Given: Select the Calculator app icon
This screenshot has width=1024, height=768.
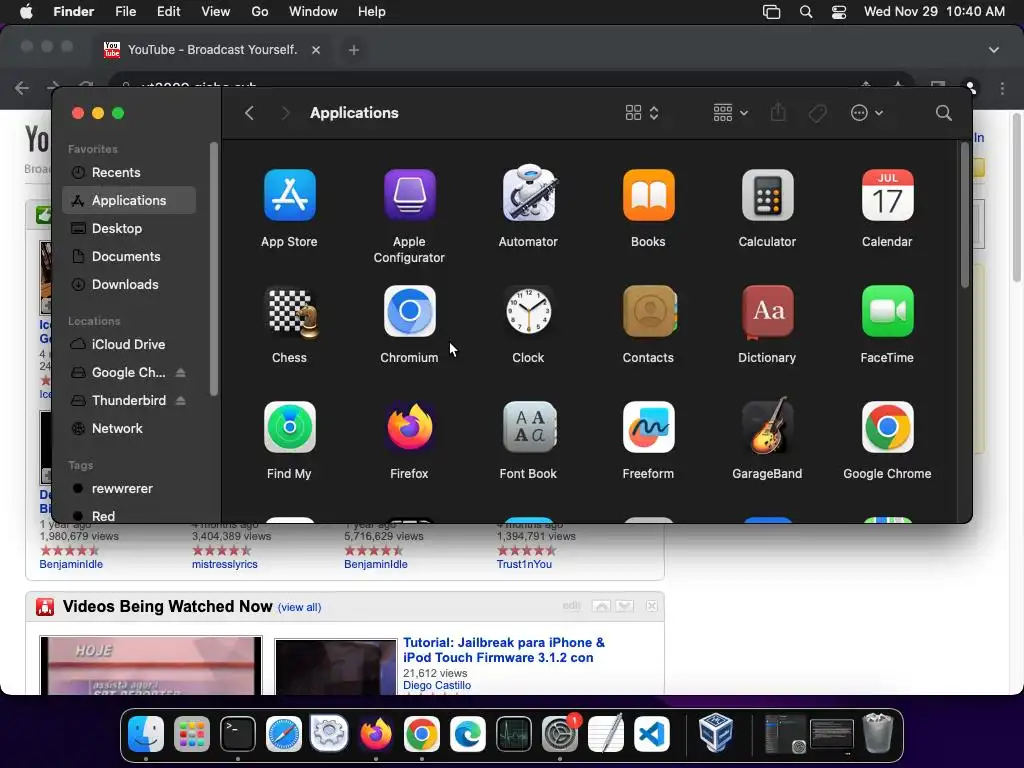Looking at the screenshot, I should pyautogui.click(x=767, y=195).
